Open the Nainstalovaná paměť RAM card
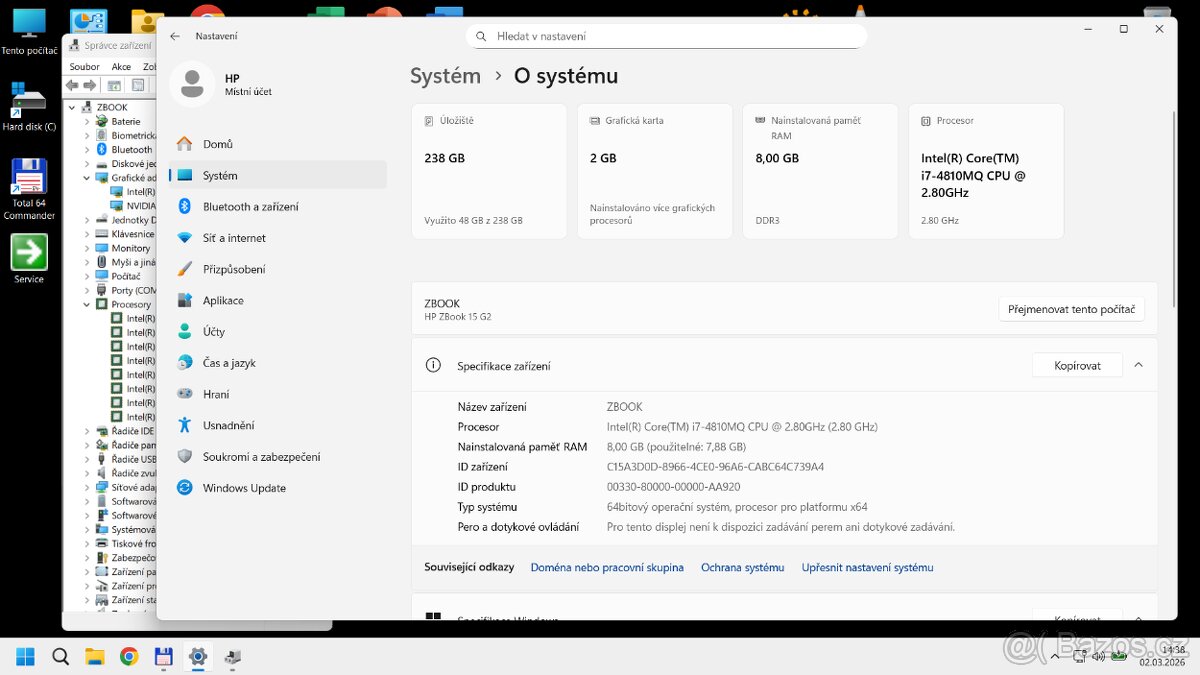The height and width of the screenshot is (675, 1200). [x=820, y=171]
